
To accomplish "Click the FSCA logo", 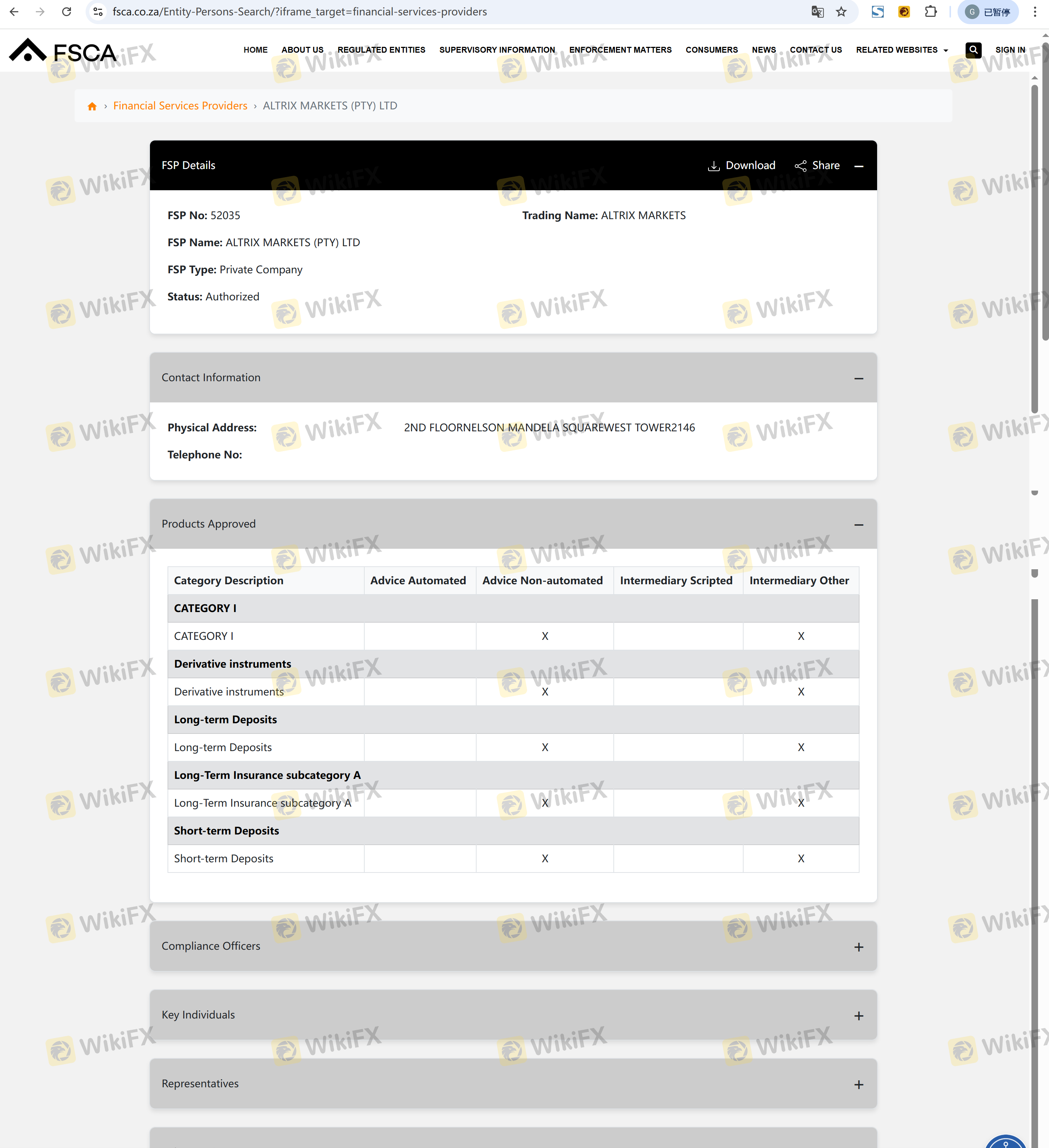I will click(63, 51).
